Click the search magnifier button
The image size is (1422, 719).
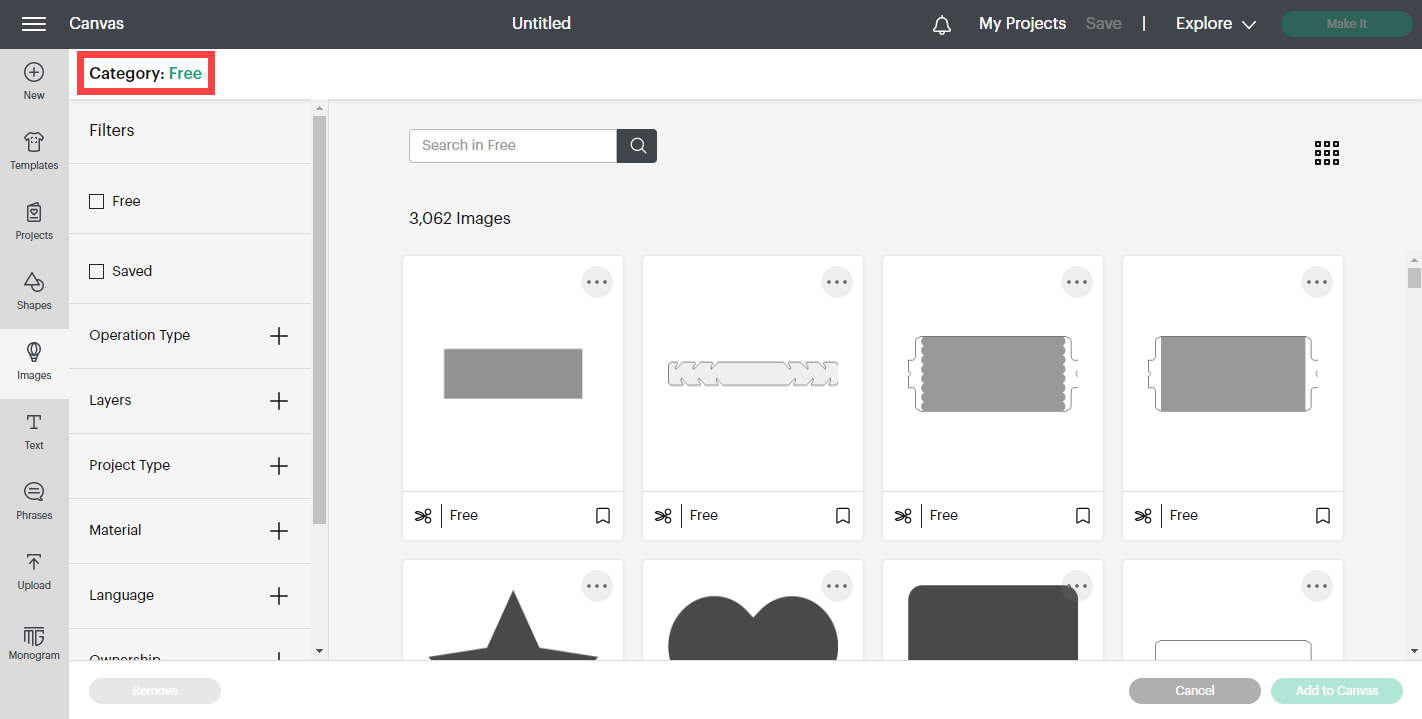[x=637, y=146]
